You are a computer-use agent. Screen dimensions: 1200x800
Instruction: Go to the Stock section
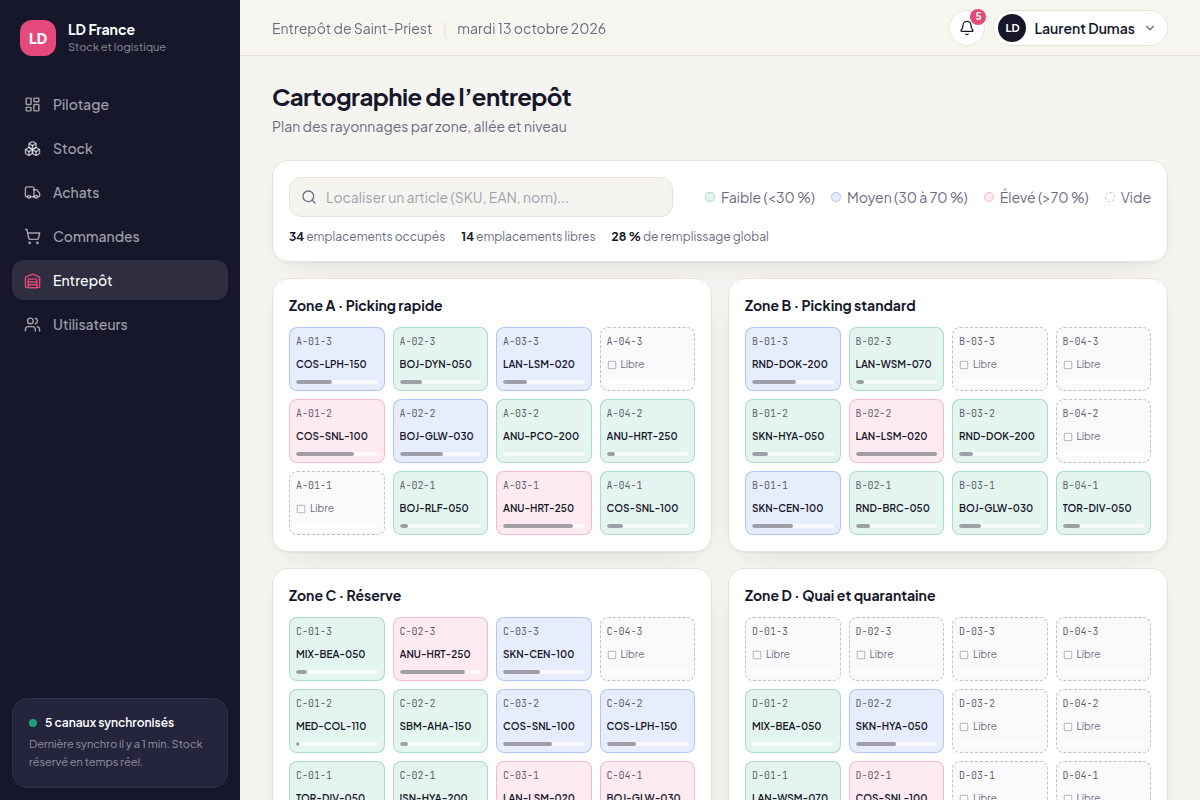tap(120, 149)
